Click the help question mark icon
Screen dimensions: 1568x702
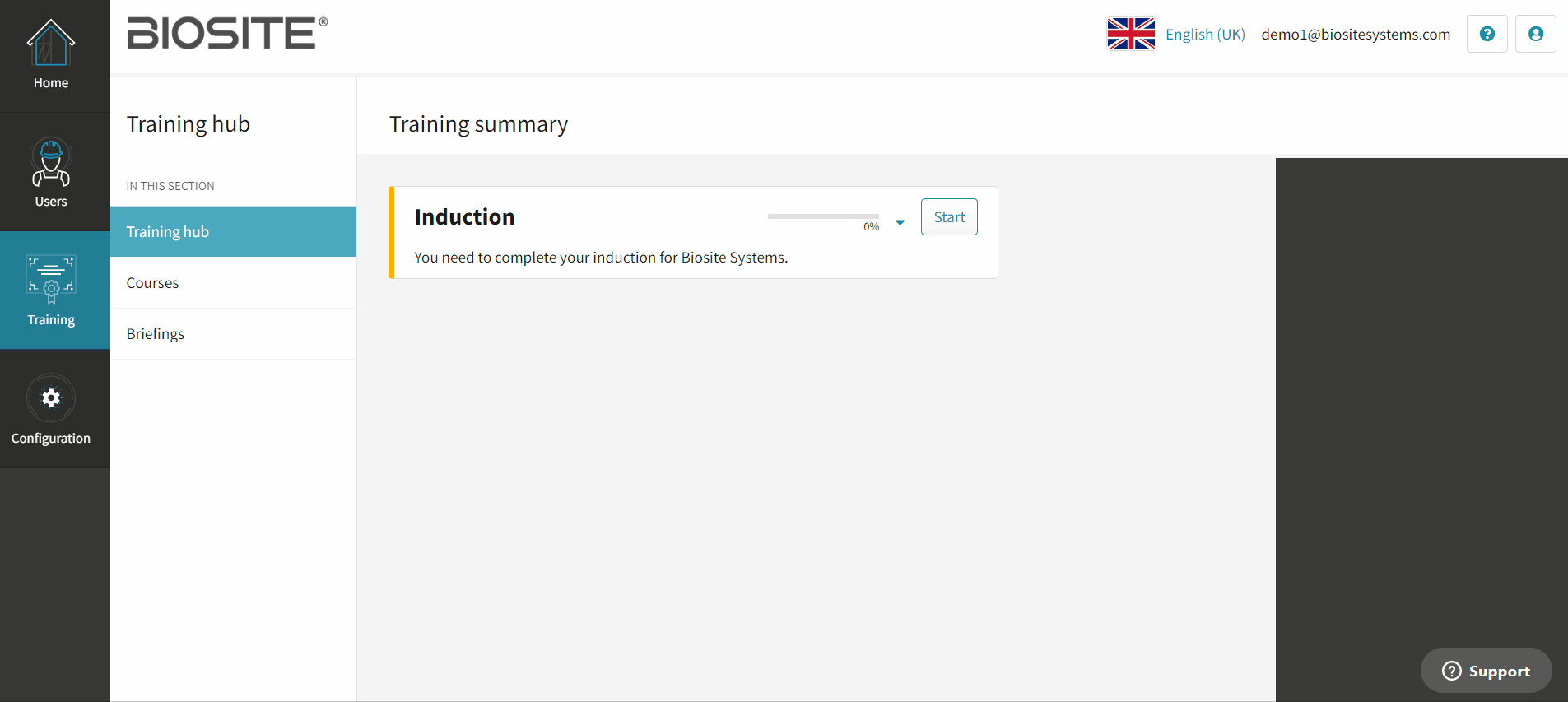[x=1487, y=34]
